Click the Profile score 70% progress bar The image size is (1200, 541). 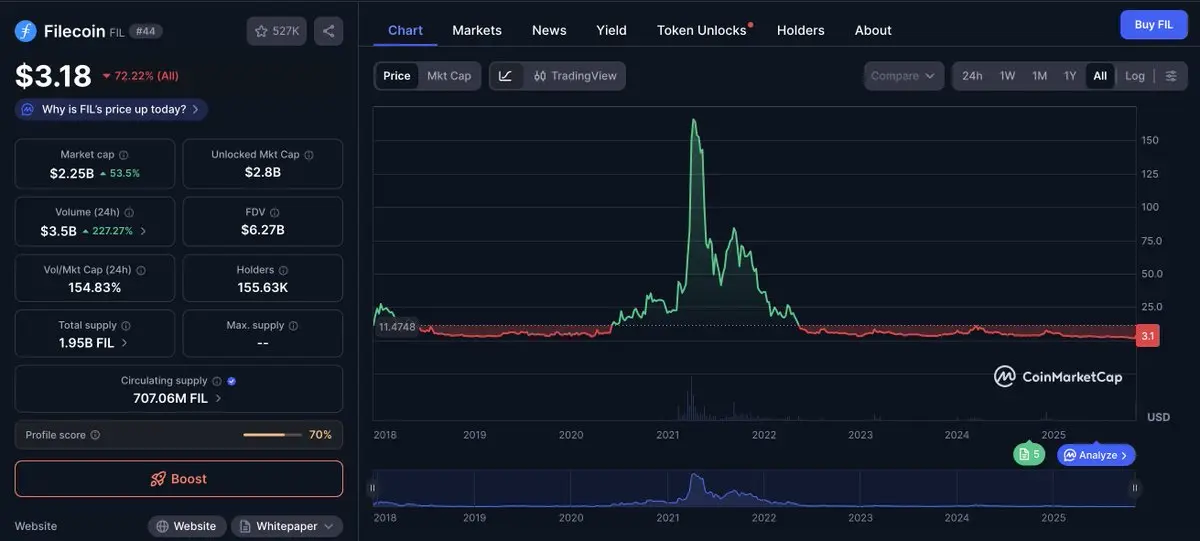coord(272,435)
